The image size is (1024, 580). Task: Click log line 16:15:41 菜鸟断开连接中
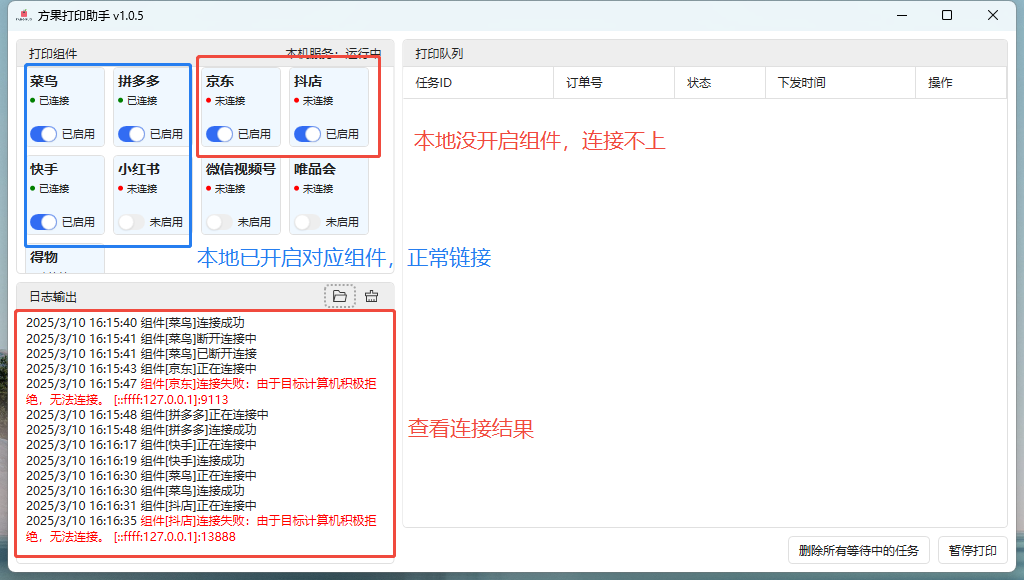click(141, 338)
